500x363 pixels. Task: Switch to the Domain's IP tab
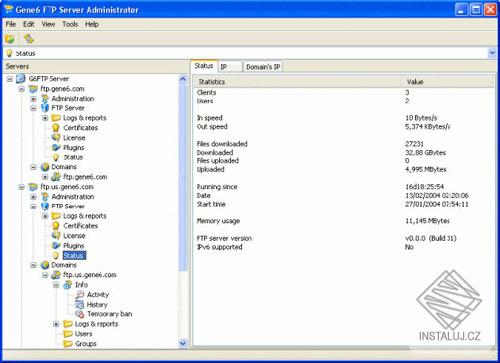click(263, 67)
